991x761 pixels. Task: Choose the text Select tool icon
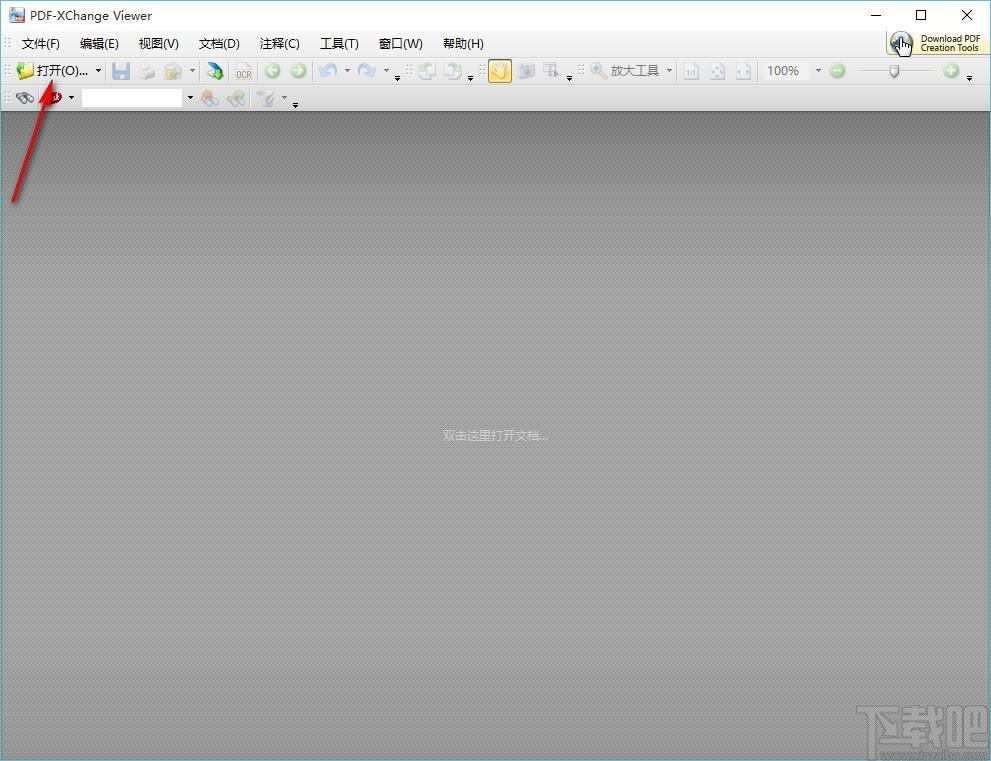552,71
